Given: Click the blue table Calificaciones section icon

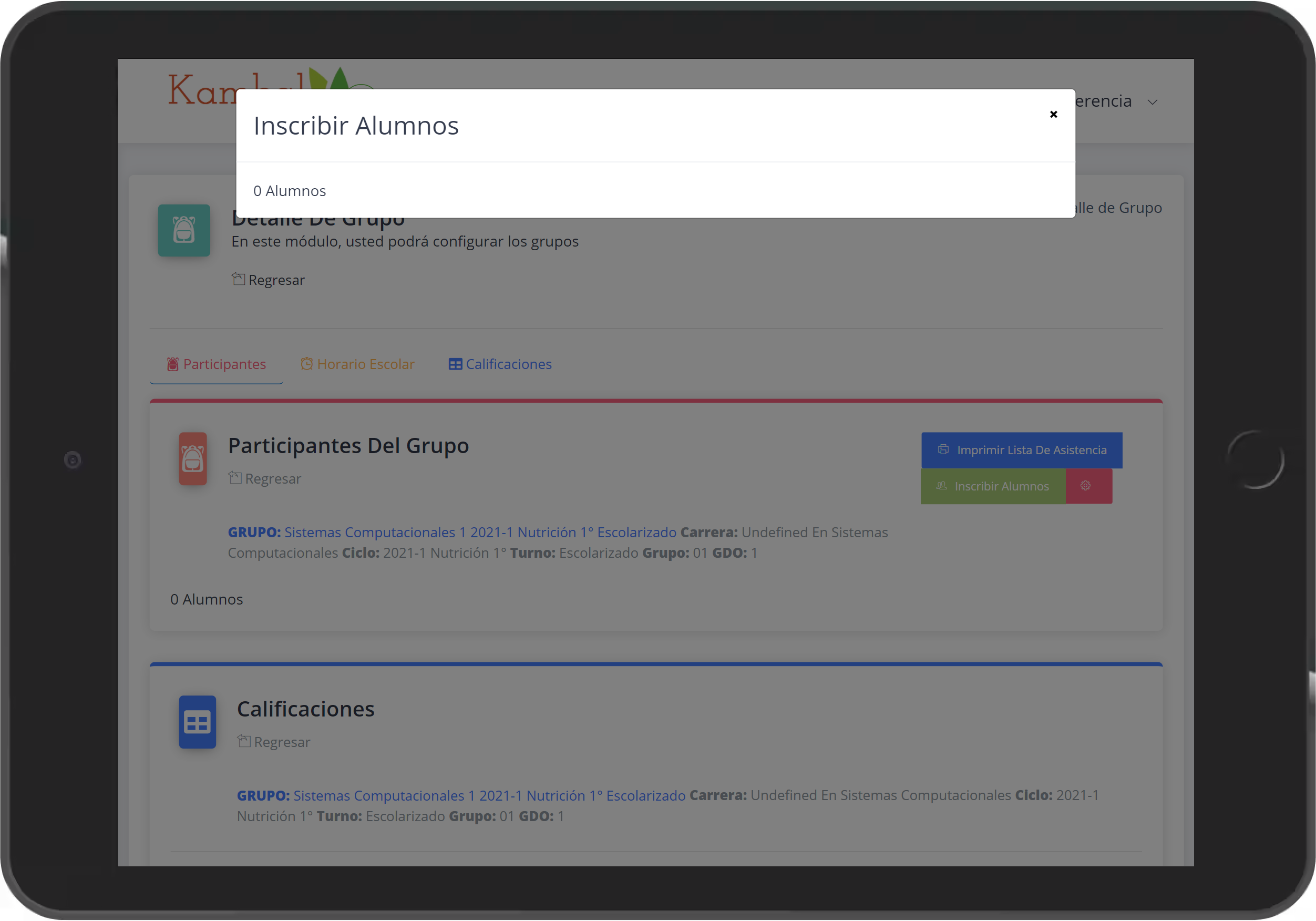Looking at the screenshot, I should tap(197, 722).
